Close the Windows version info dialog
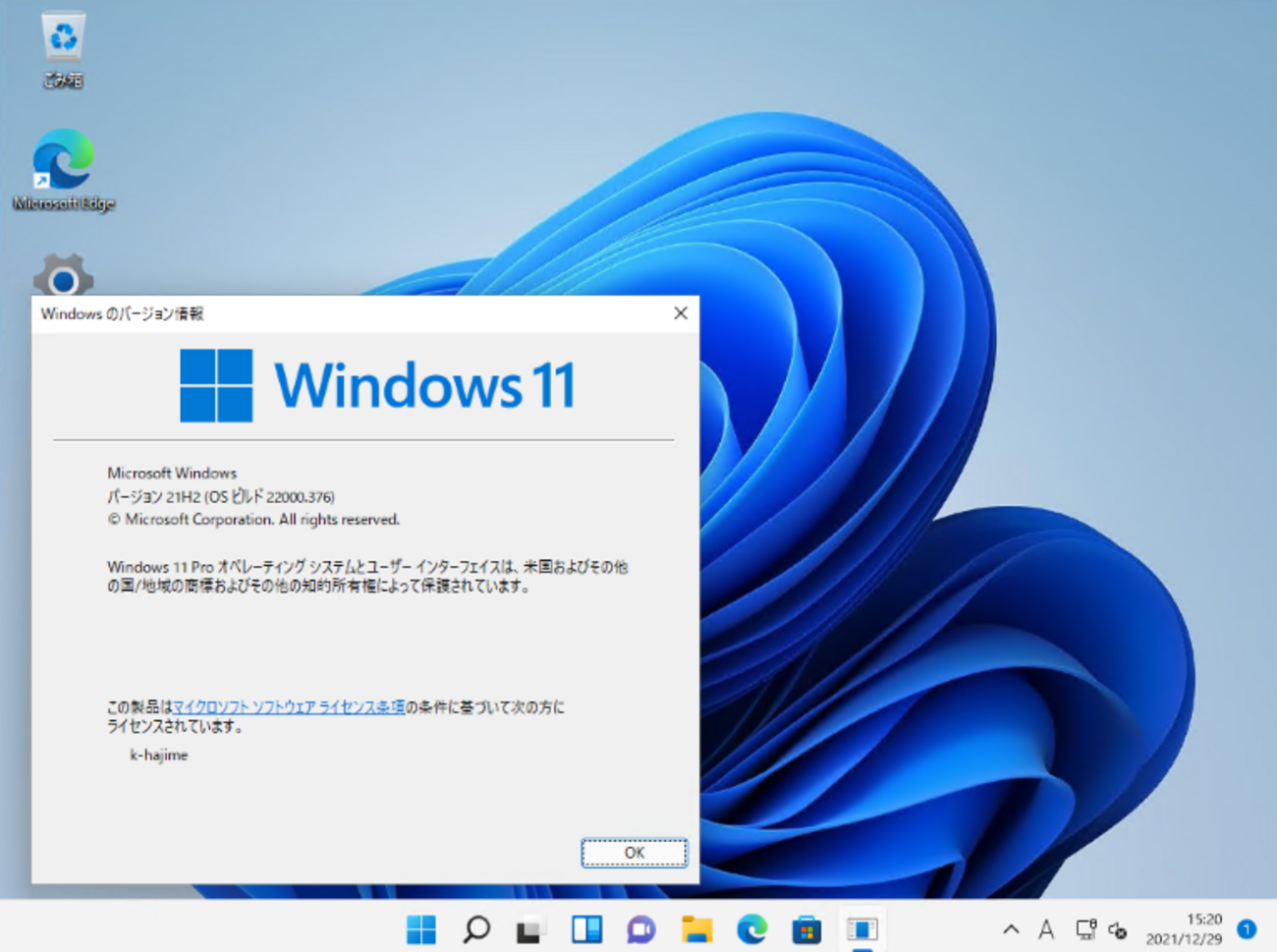Screen dimensions: 1277x952 point(681,313)
